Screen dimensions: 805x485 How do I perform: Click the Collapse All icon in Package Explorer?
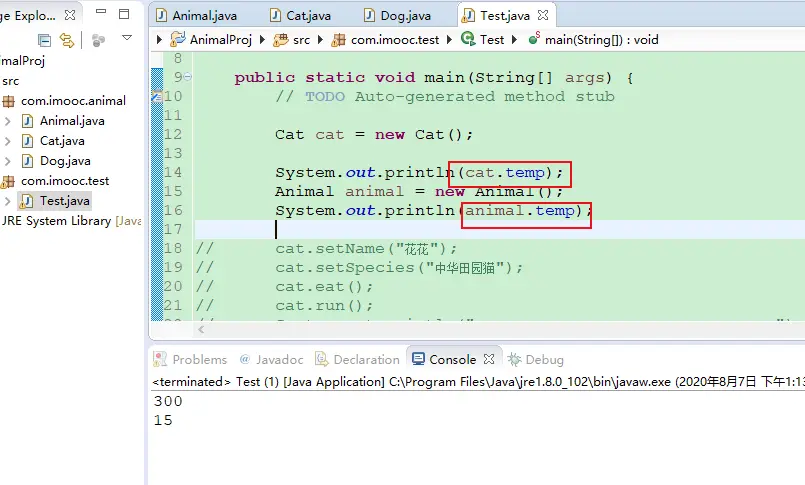click(x=44, y=40)
